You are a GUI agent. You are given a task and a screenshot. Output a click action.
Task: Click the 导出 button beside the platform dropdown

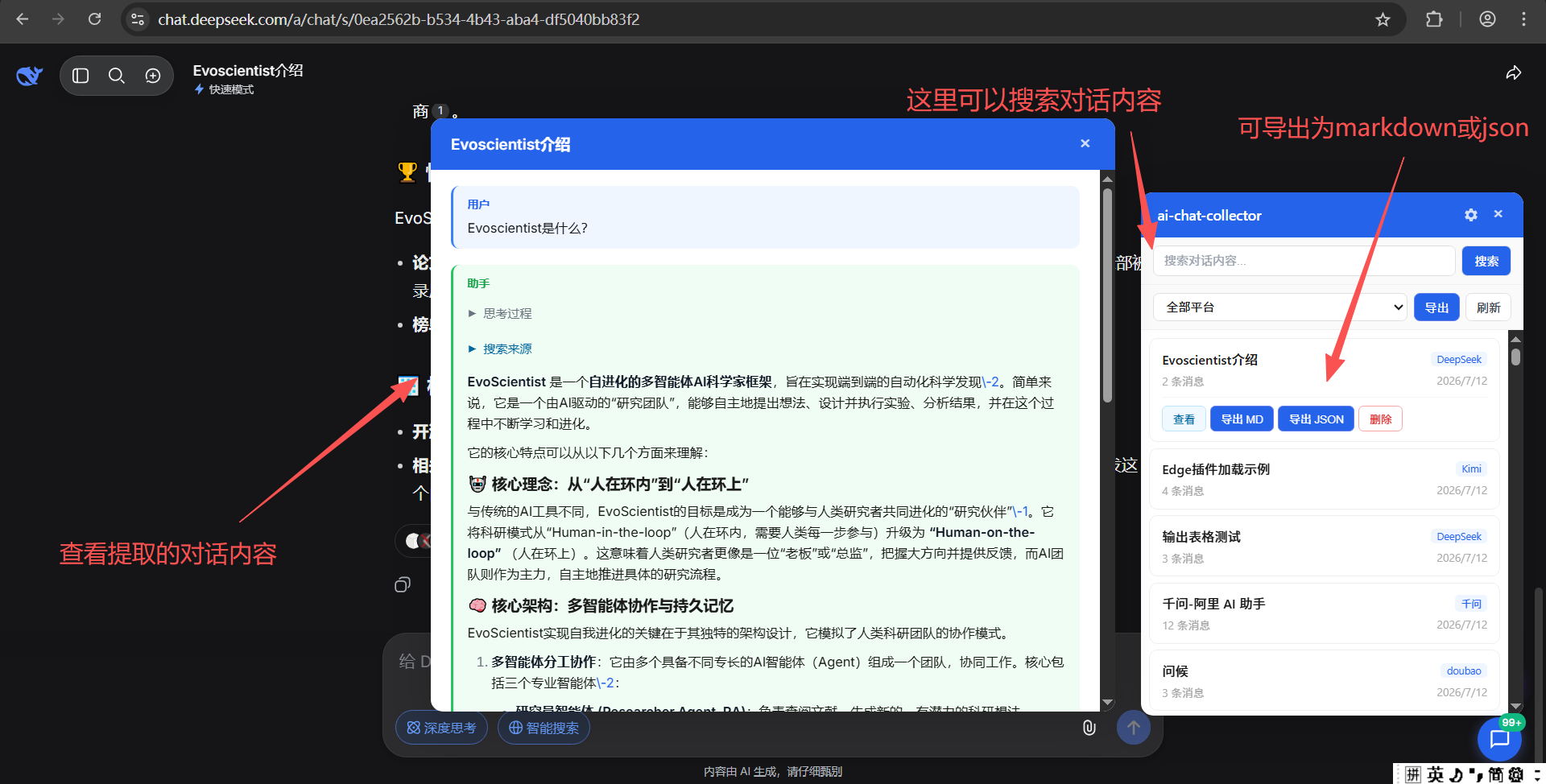point(1436,307)
